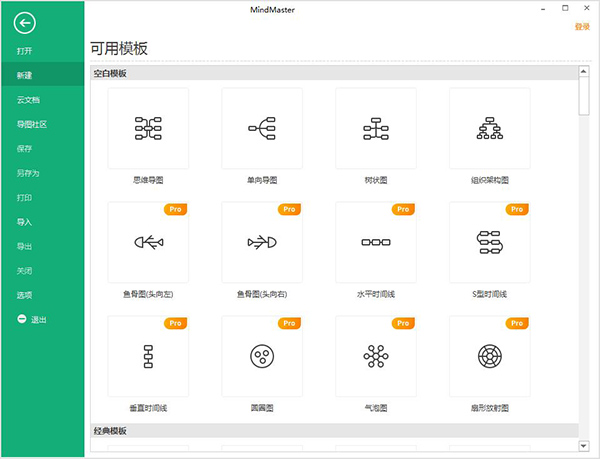Select the S型时间线 S-shaped timeline icon

click(x=490, y=242)
